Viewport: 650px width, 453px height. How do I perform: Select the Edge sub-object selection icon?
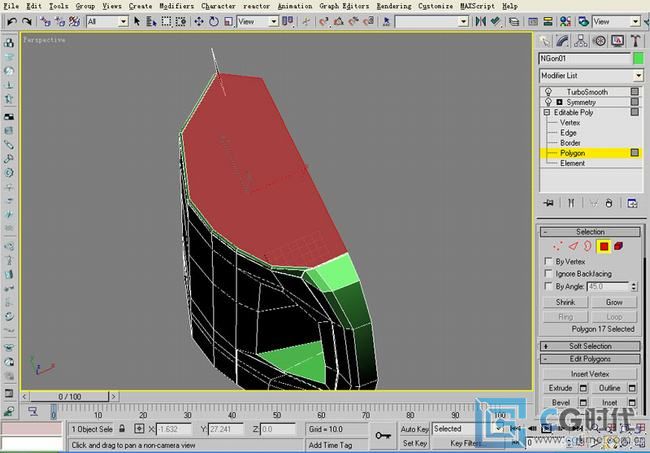point(573,247)
